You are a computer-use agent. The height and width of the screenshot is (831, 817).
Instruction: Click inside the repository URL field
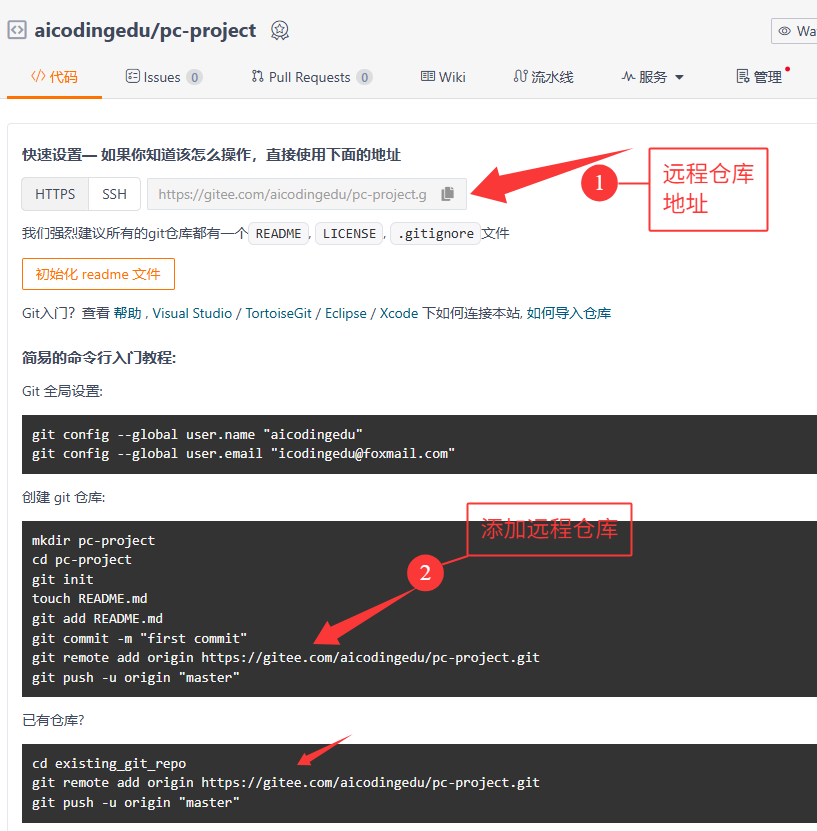click(x=292, y=194)
